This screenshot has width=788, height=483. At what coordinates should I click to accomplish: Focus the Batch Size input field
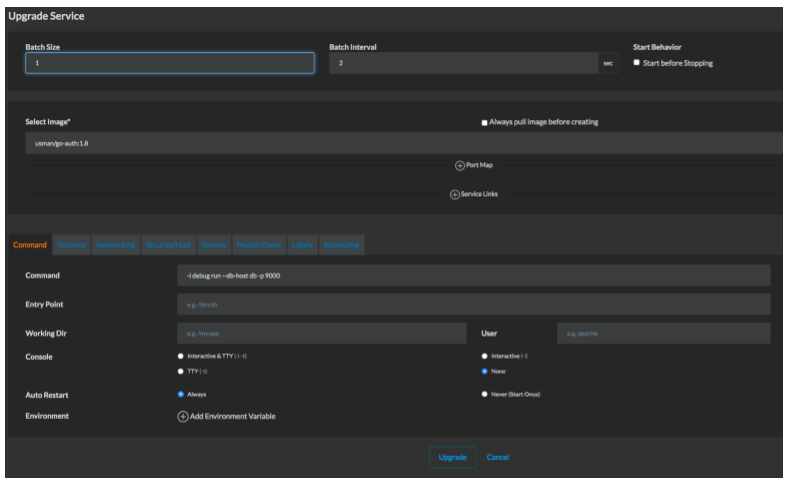click(x=170, y=63)
